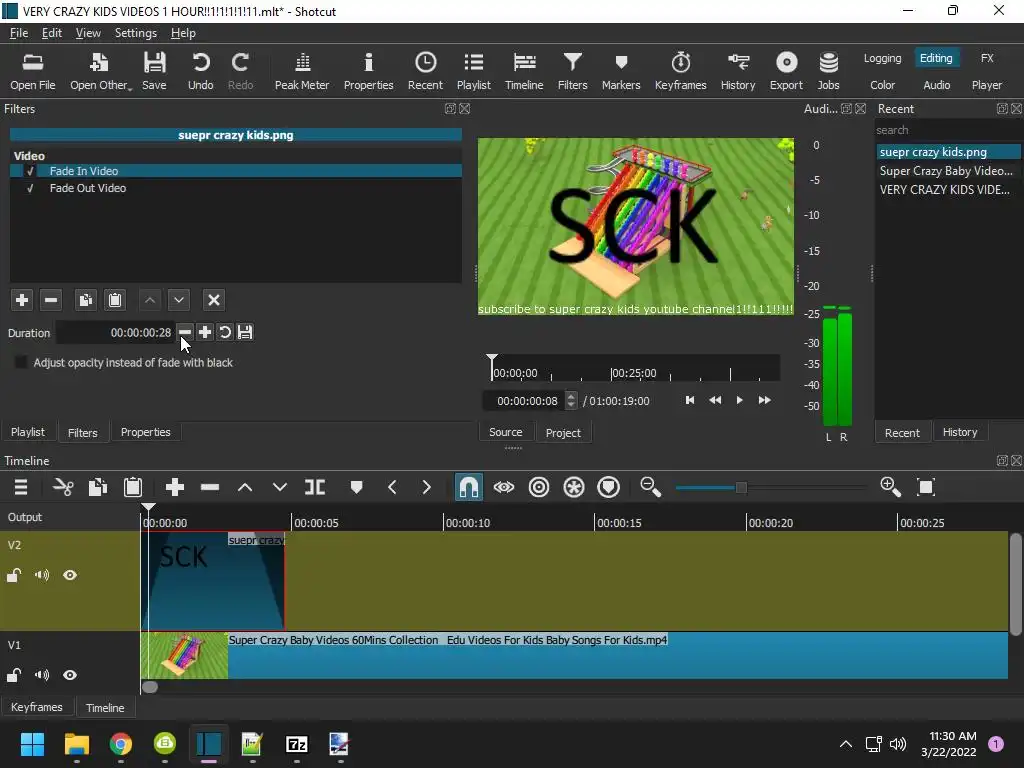Open the View menu
This screenshot has width=1024, height=768.
pyautogui.click(x=88, y=33)
